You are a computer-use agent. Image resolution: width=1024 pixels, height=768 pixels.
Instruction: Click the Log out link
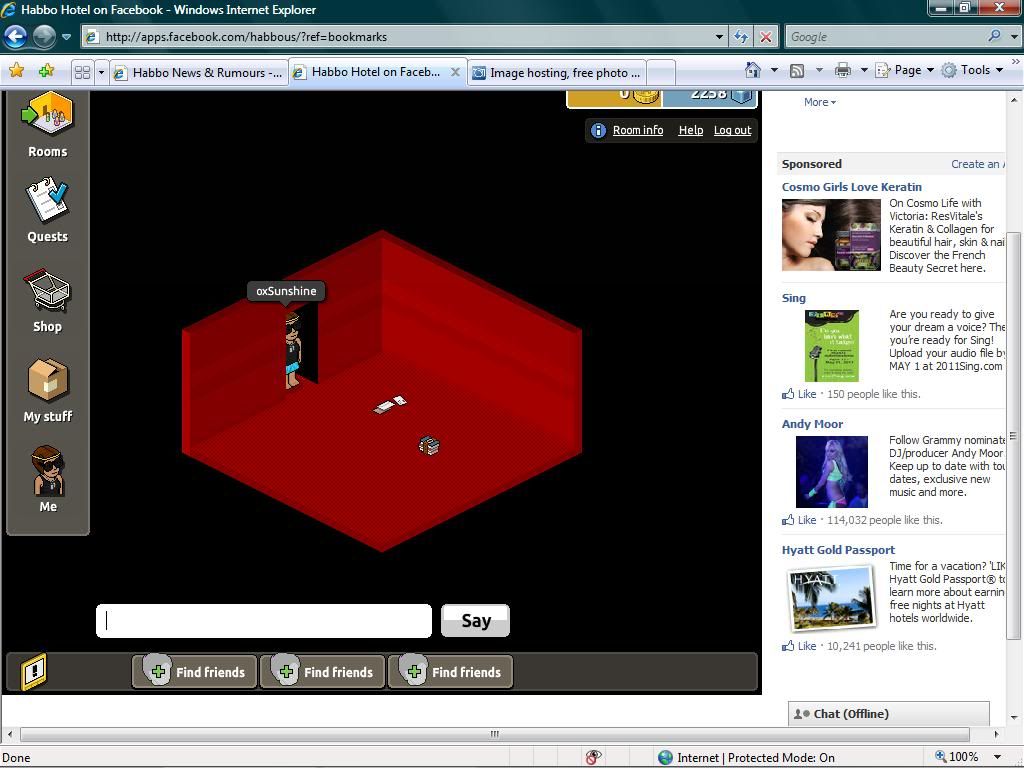[x=732, y=130]
